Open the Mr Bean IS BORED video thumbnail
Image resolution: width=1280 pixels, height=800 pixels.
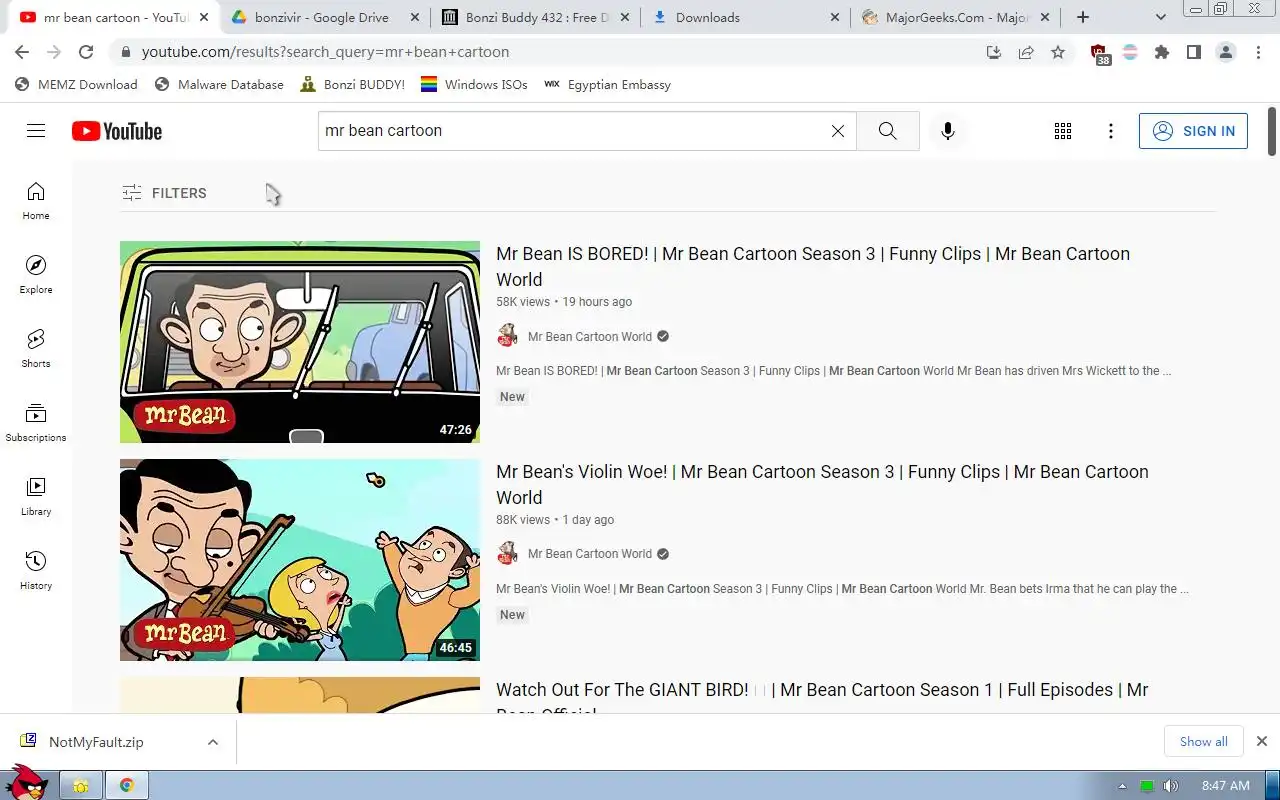pyautogui.click(x=300, y=342)
